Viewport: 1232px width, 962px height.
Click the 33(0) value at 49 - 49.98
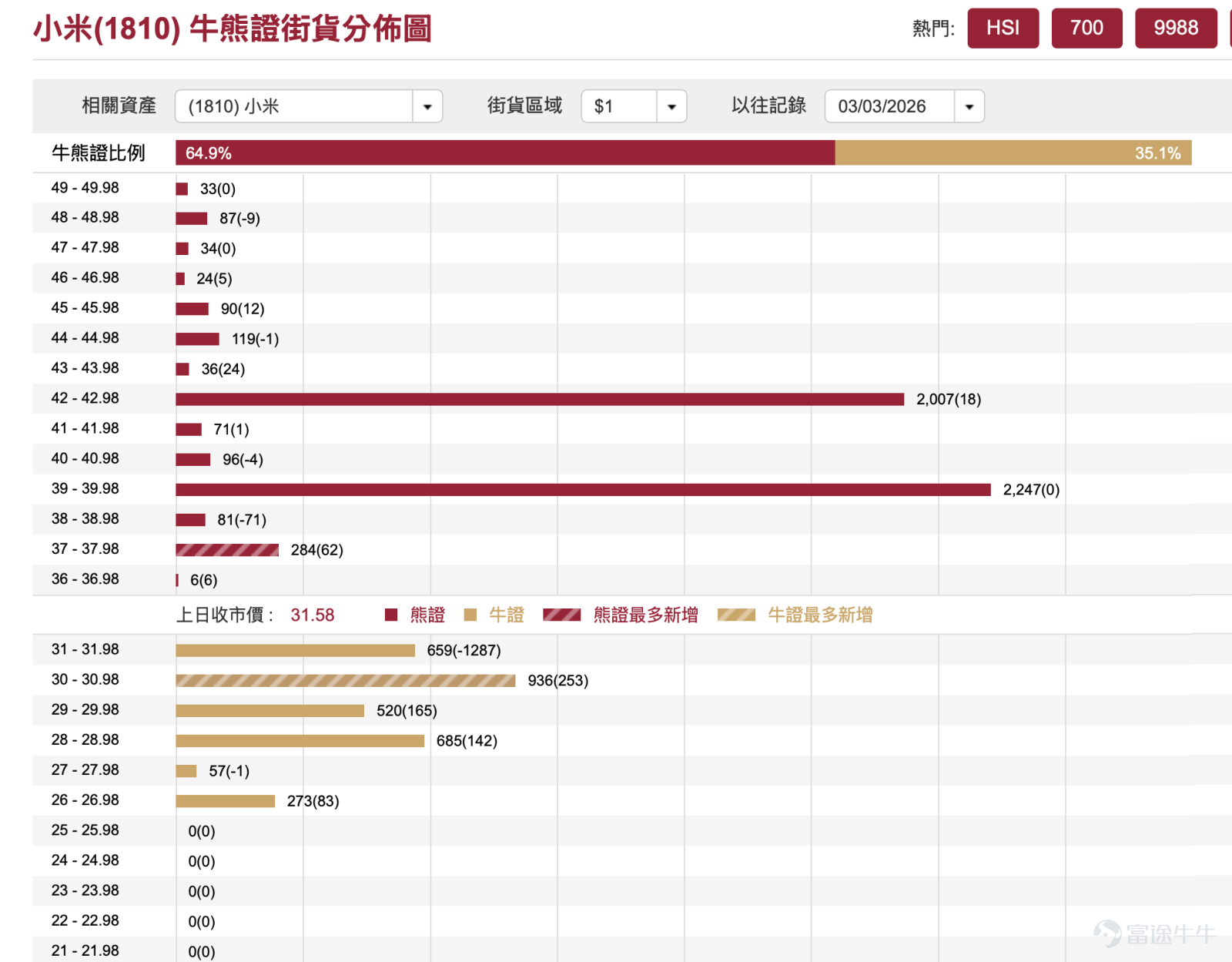[218, 189]
